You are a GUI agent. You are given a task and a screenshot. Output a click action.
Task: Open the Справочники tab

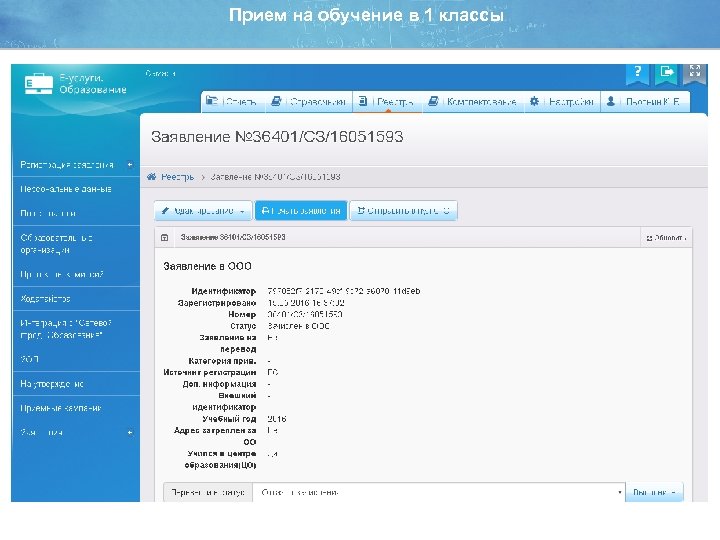click(x=309, y=101)
